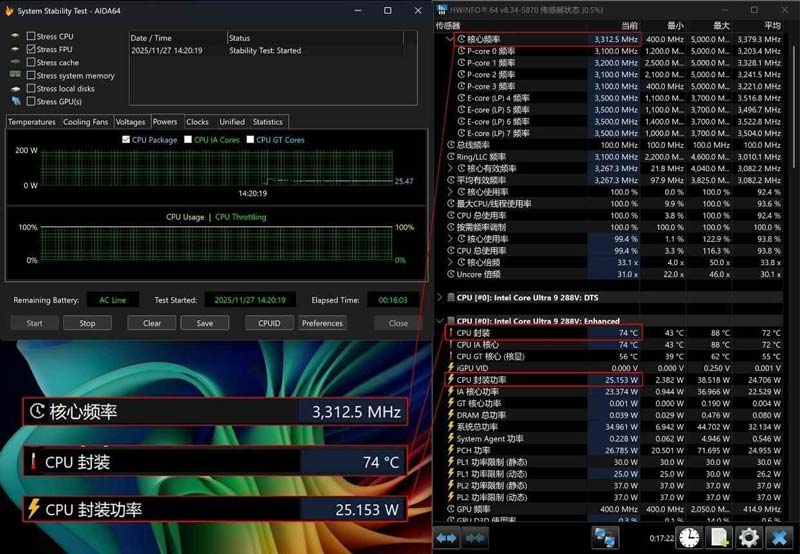Viewport: 800px width, 554px height.
Task: Collapse the 核心频率 sensor tree row
Action: [x=450, y=40]
